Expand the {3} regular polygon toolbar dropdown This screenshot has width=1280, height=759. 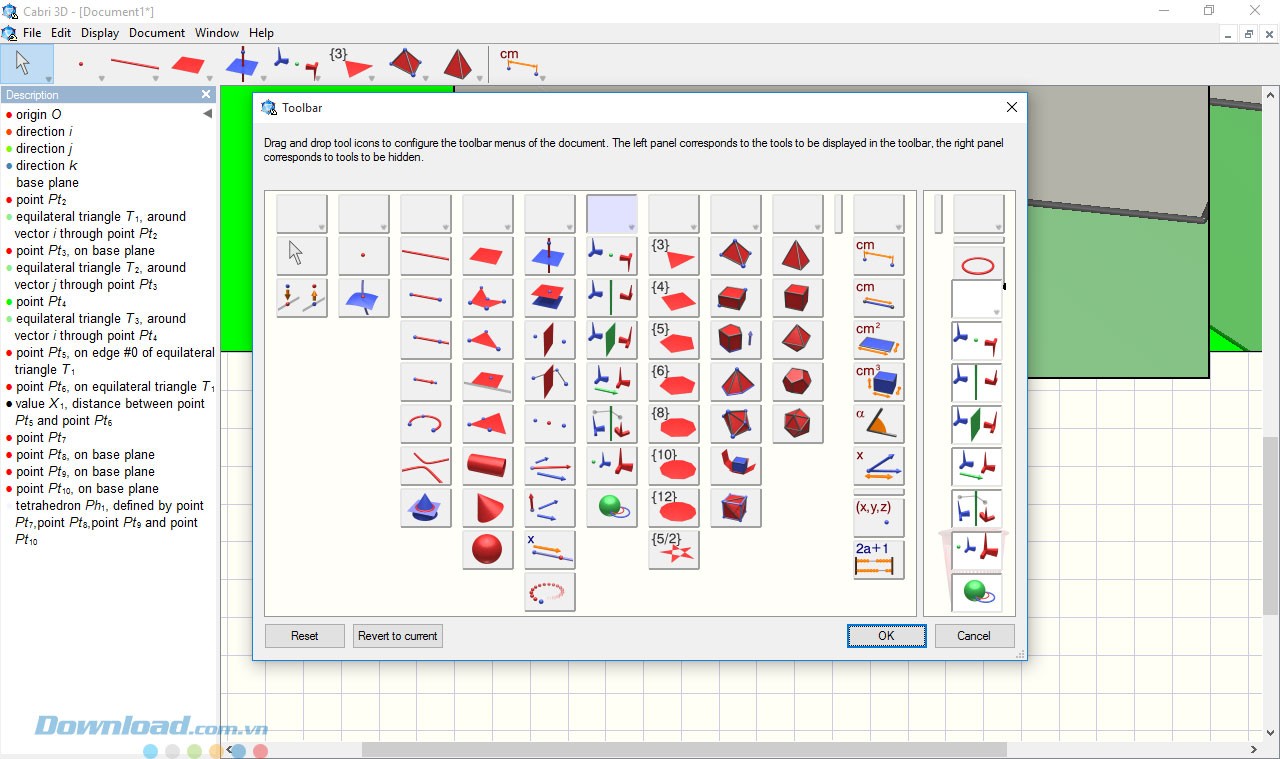(x=371, y=79)
